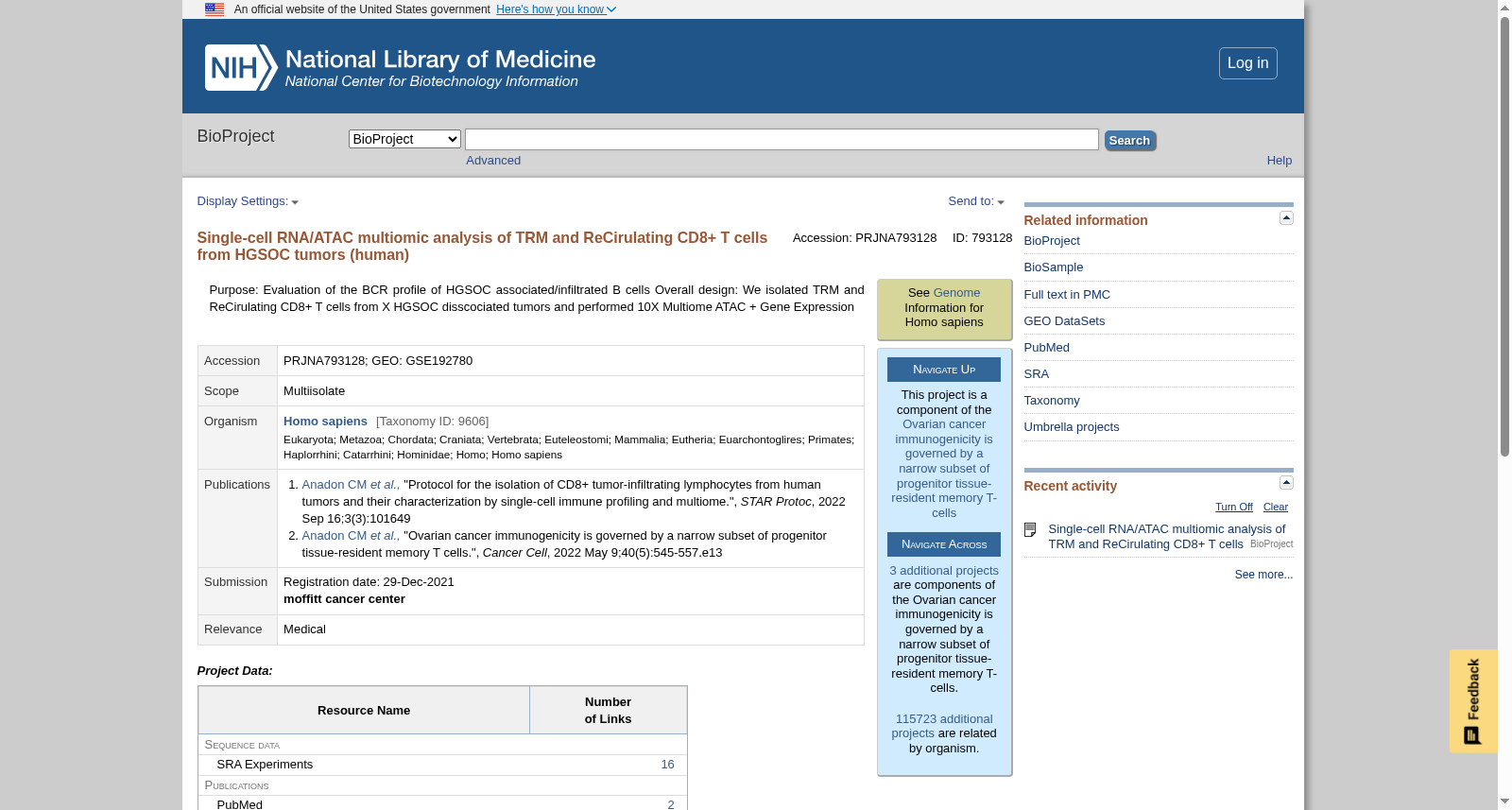Click National Library of Medicine header title
Image resolution: width=1512 pixels, height=810 pixels.
440,60
